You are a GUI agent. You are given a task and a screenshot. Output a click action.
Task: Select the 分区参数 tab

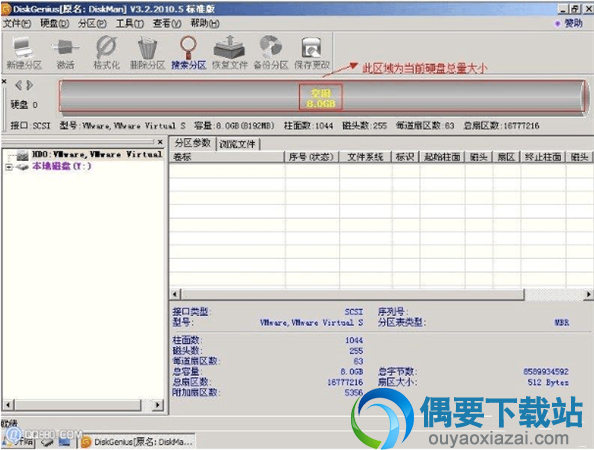point(192,143)
